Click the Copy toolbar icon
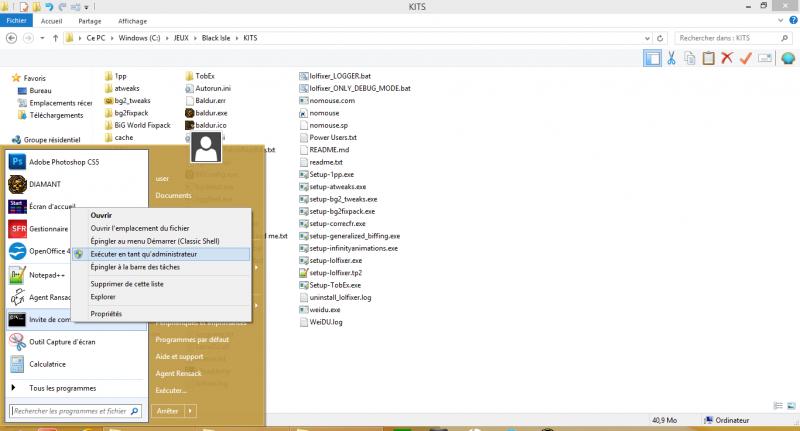Image resolution: width=800 pixels, height=431 pixels. click(x=690, y=58)
